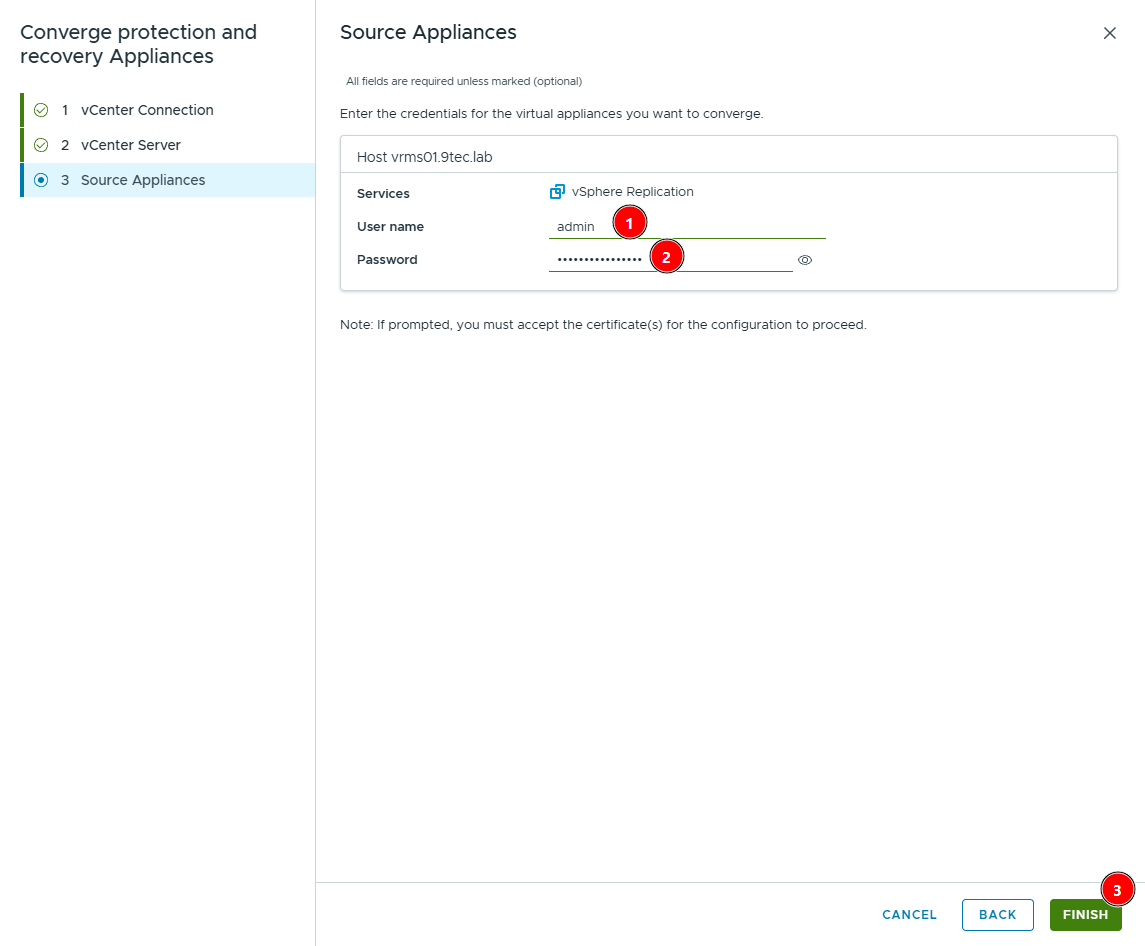The width and height of the screenshot is (1145, 946).
Task: Select step 3 Source Appliances
Action: coord(168,180)
